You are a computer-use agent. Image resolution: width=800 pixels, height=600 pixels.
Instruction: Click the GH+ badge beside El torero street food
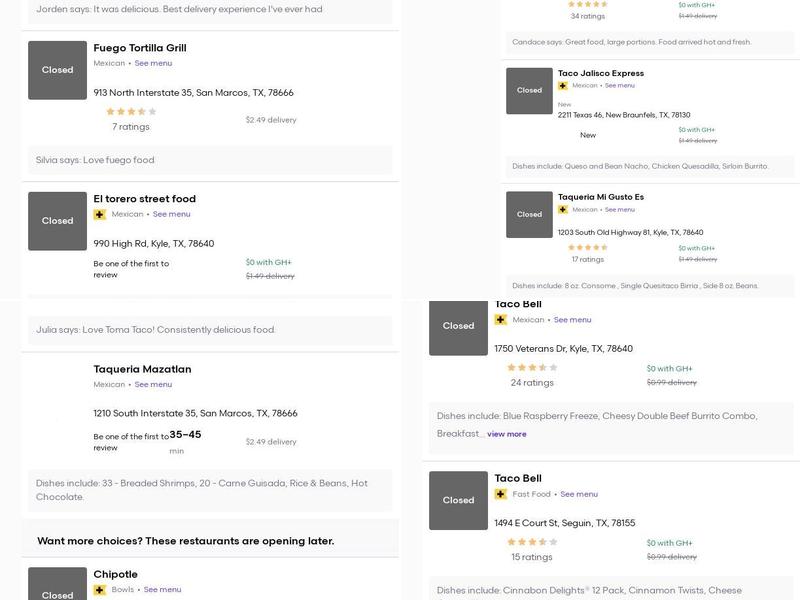pos(100,214)
